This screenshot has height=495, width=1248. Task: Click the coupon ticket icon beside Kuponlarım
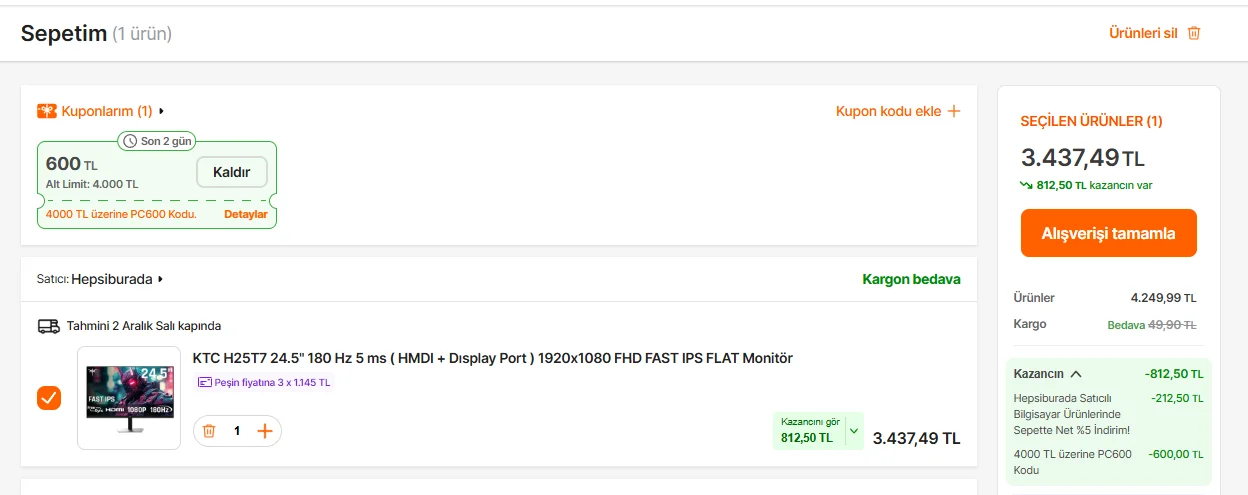click(x=47, y=111)
